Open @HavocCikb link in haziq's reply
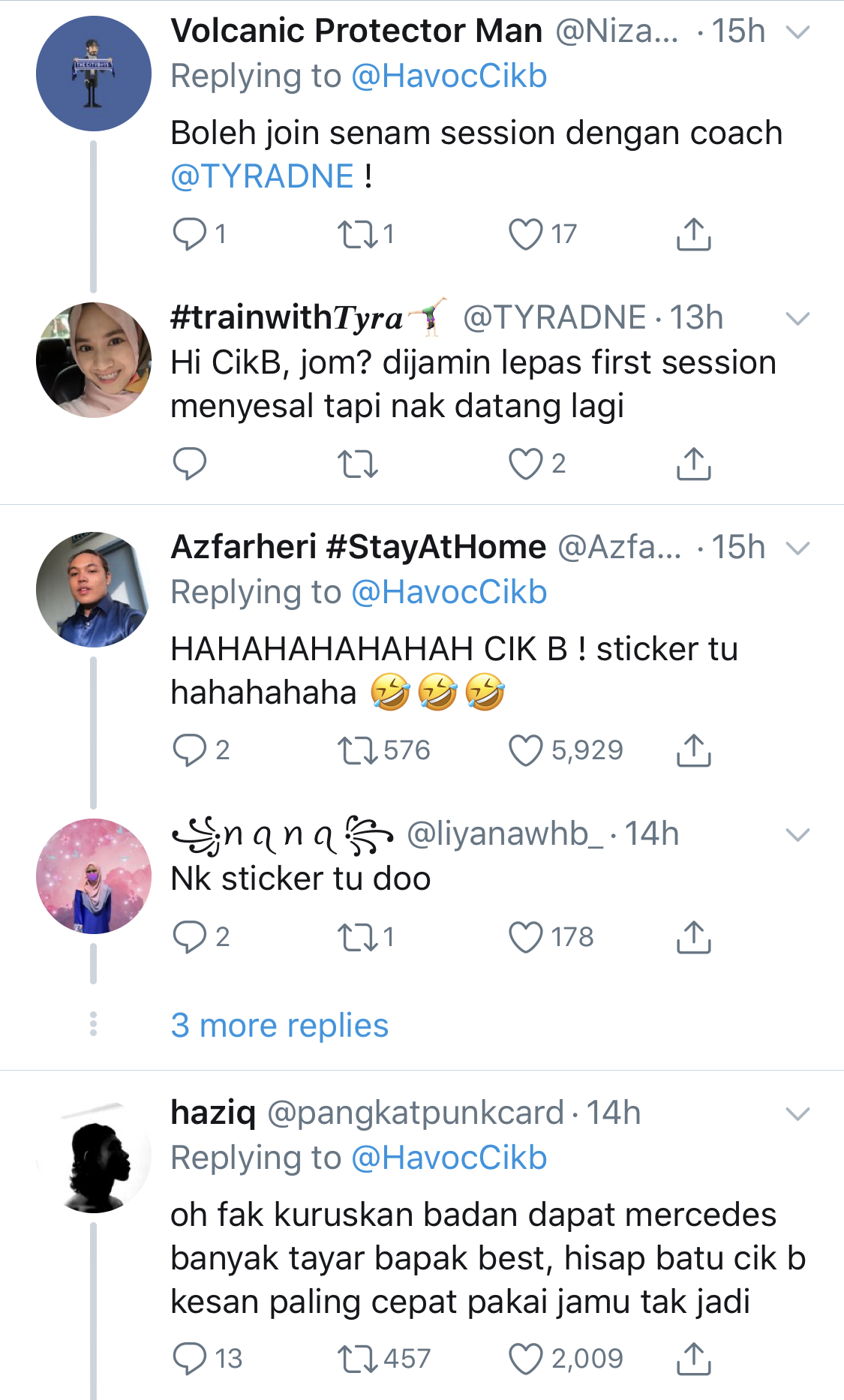Screen dimensions: 844x1400 (x=449, y=1158)
